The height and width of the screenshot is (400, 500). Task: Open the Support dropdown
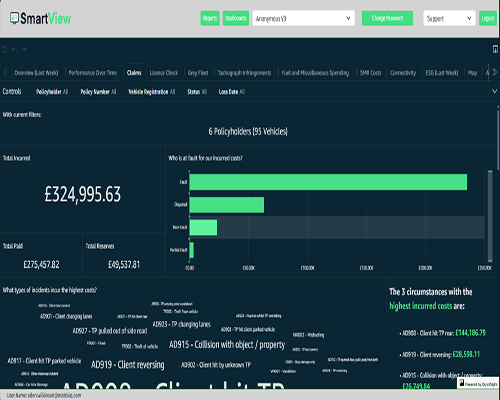pyautogui.click(x=449, y=18)
